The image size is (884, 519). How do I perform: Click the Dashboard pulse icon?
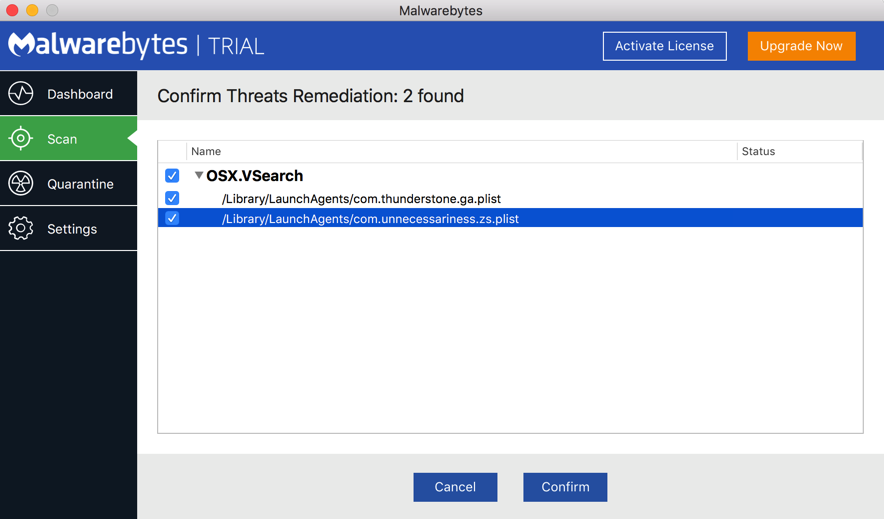pyautogui.click(x=21, y=94)
